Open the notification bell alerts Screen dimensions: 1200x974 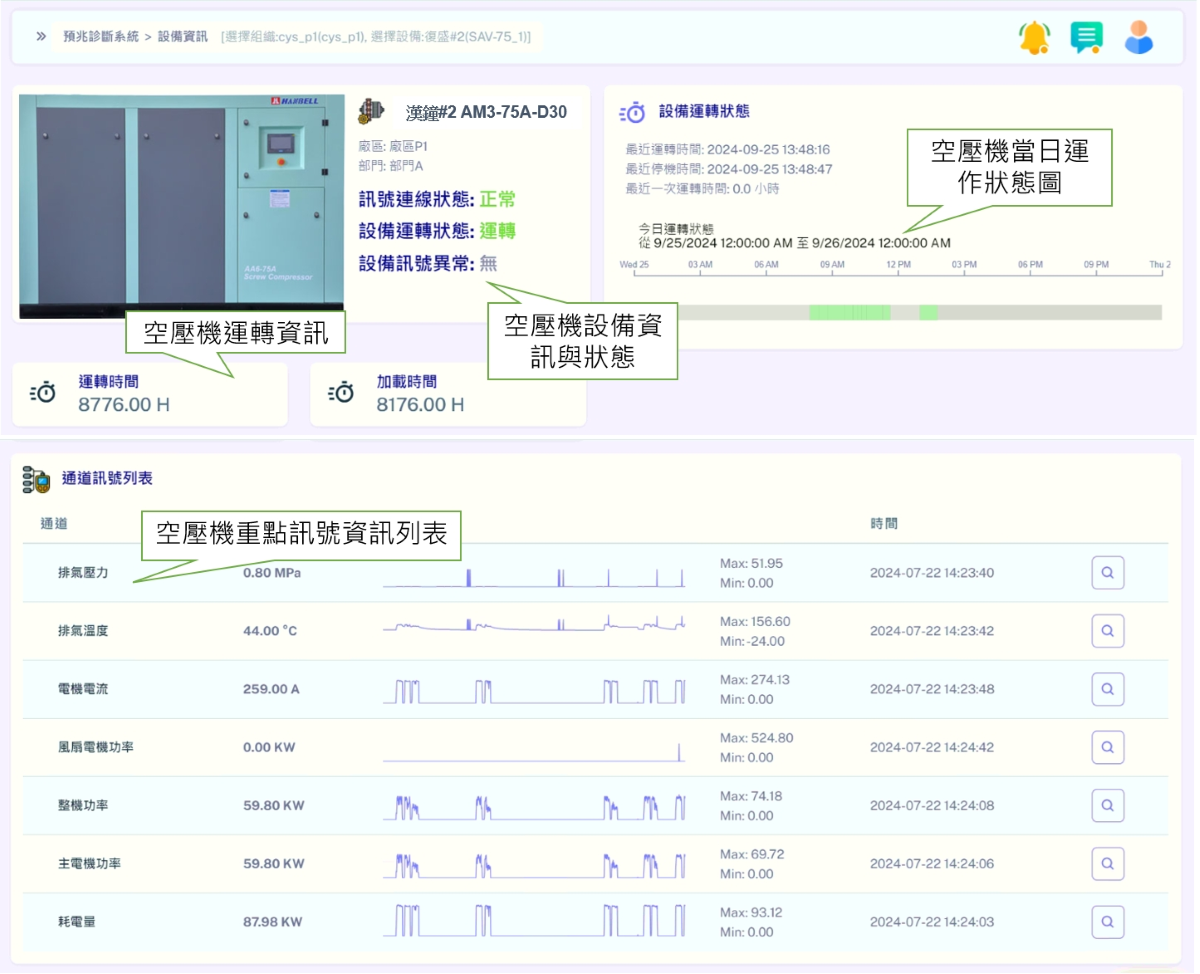click(1034, 38)
